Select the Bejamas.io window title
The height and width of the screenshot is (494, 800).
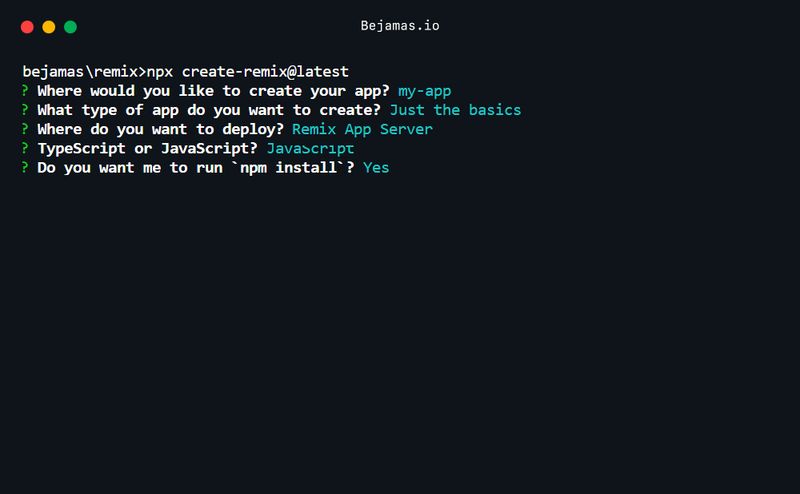[x=400, y=26]
